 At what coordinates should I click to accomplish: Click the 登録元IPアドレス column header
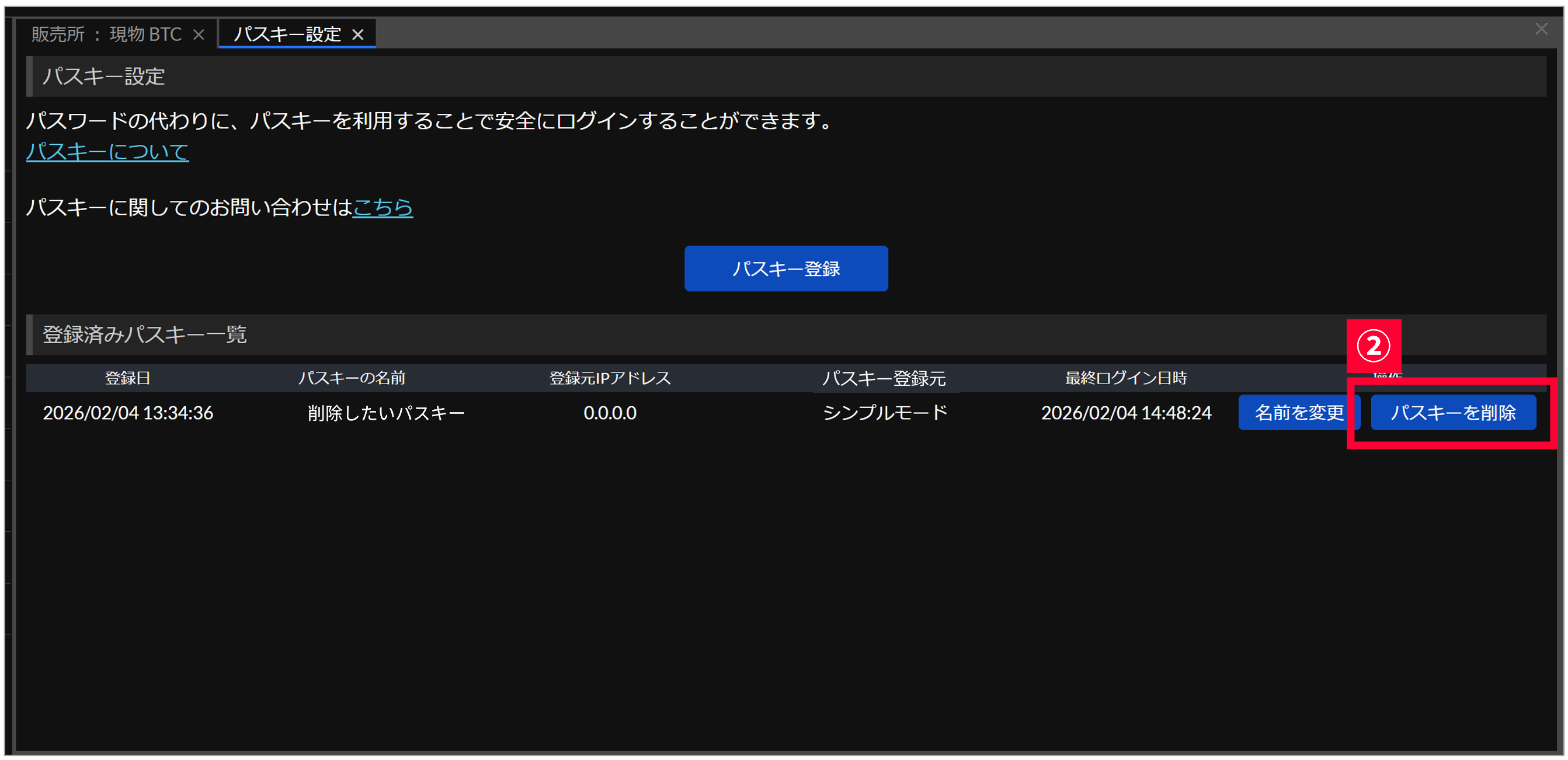point(610,378)
